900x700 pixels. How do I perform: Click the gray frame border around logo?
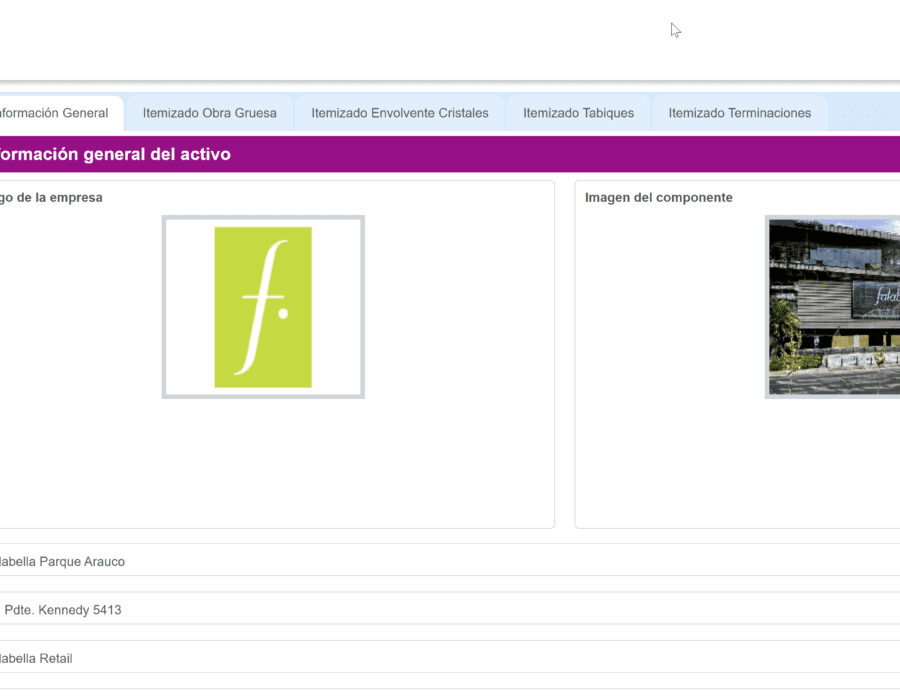point(166,307)
